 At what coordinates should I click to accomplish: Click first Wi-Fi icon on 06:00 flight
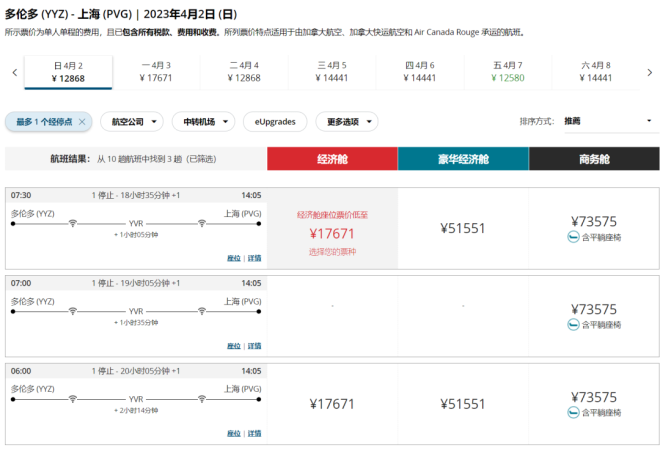pos(73,397)
